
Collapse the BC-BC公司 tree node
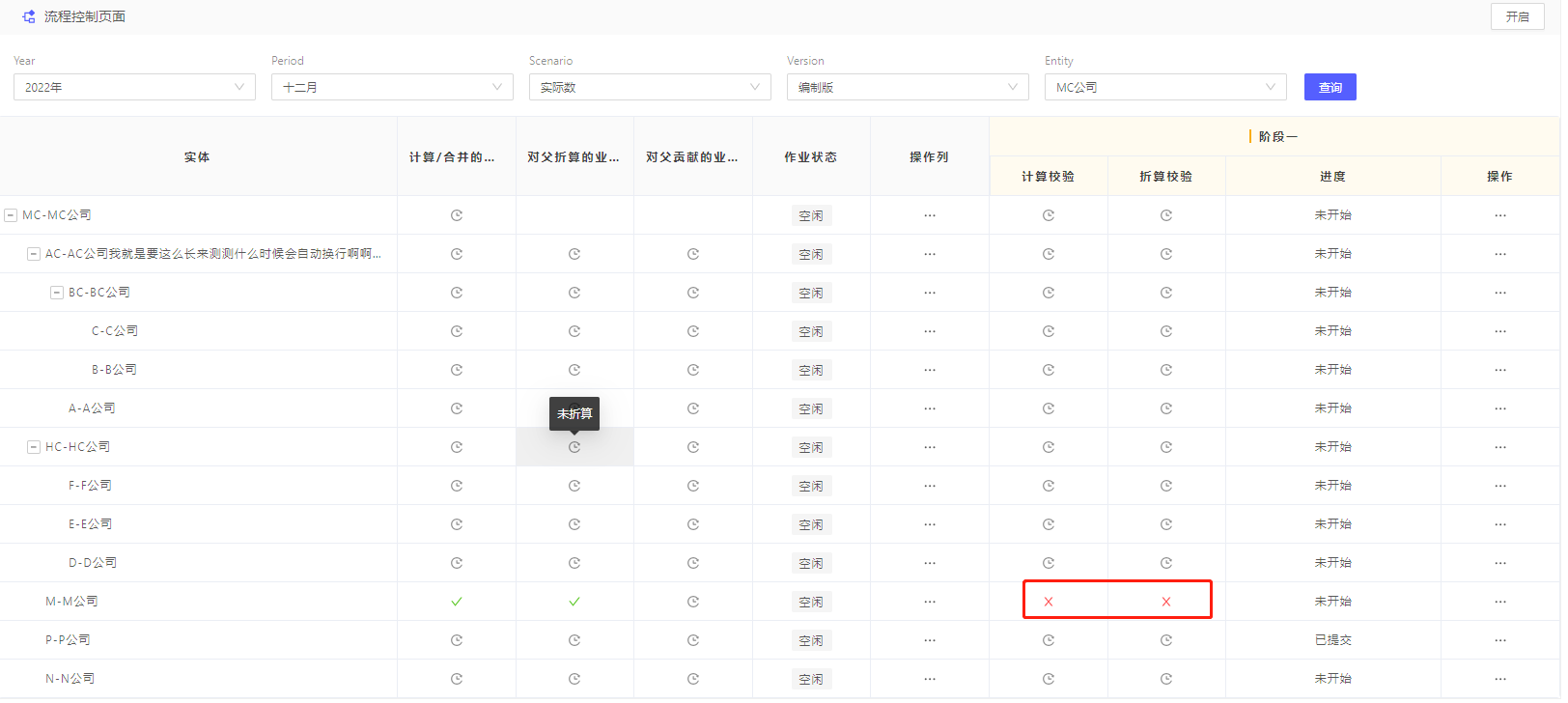click(57, 293)
